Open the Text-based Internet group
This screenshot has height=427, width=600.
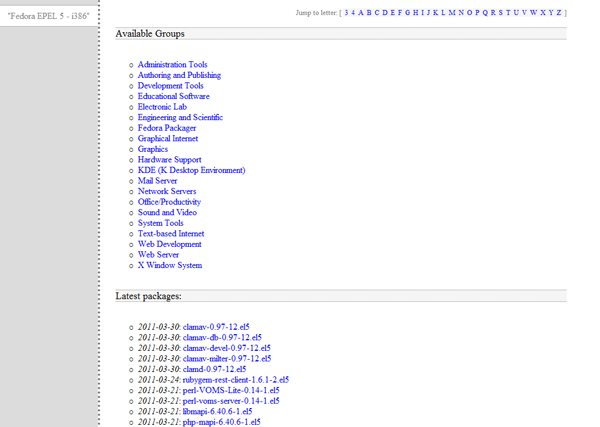[x=171, y=234]
